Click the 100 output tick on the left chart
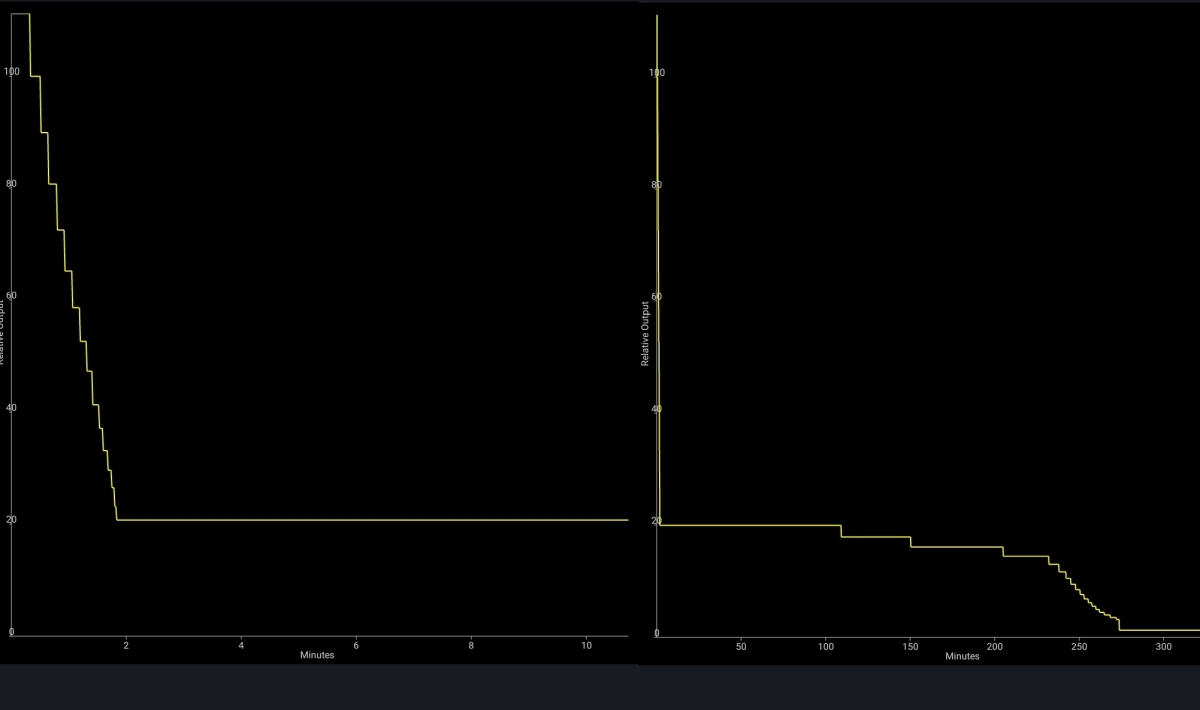The height and width of the screenshot is (710, 1200). point(11,71)
